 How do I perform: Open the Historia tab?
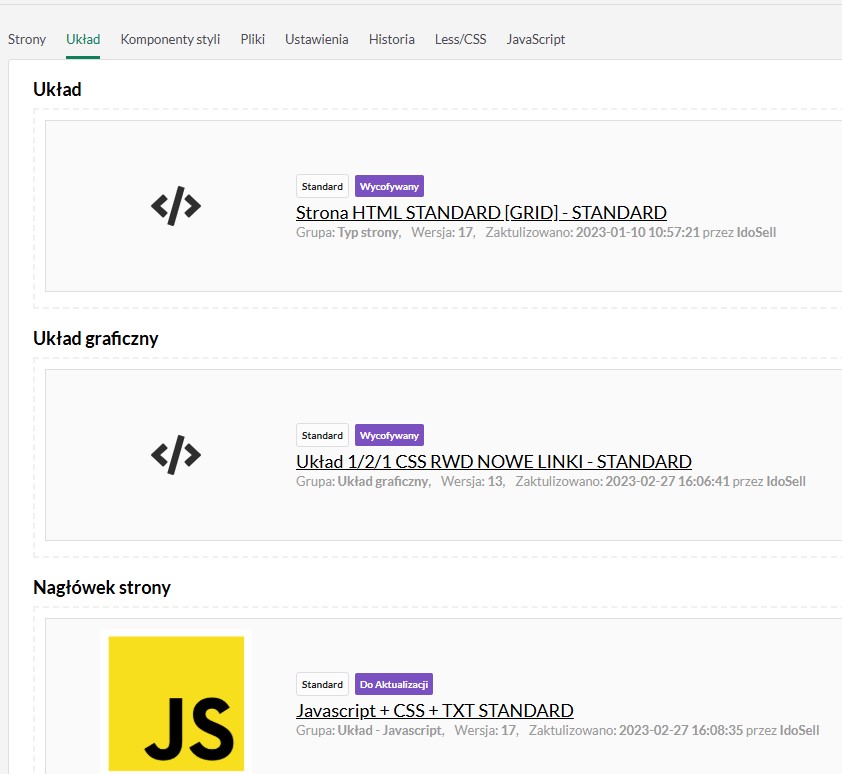pos(391,39)
